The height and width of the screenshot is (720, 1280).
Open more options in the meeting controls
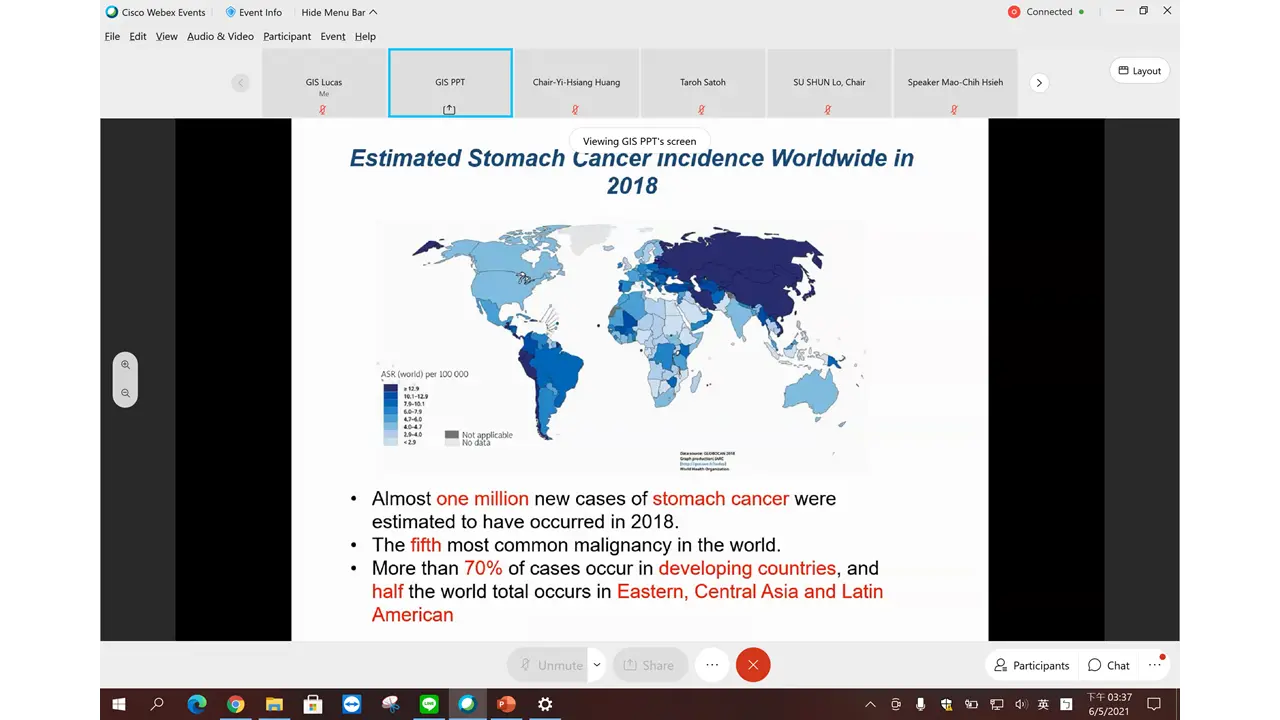712,665
